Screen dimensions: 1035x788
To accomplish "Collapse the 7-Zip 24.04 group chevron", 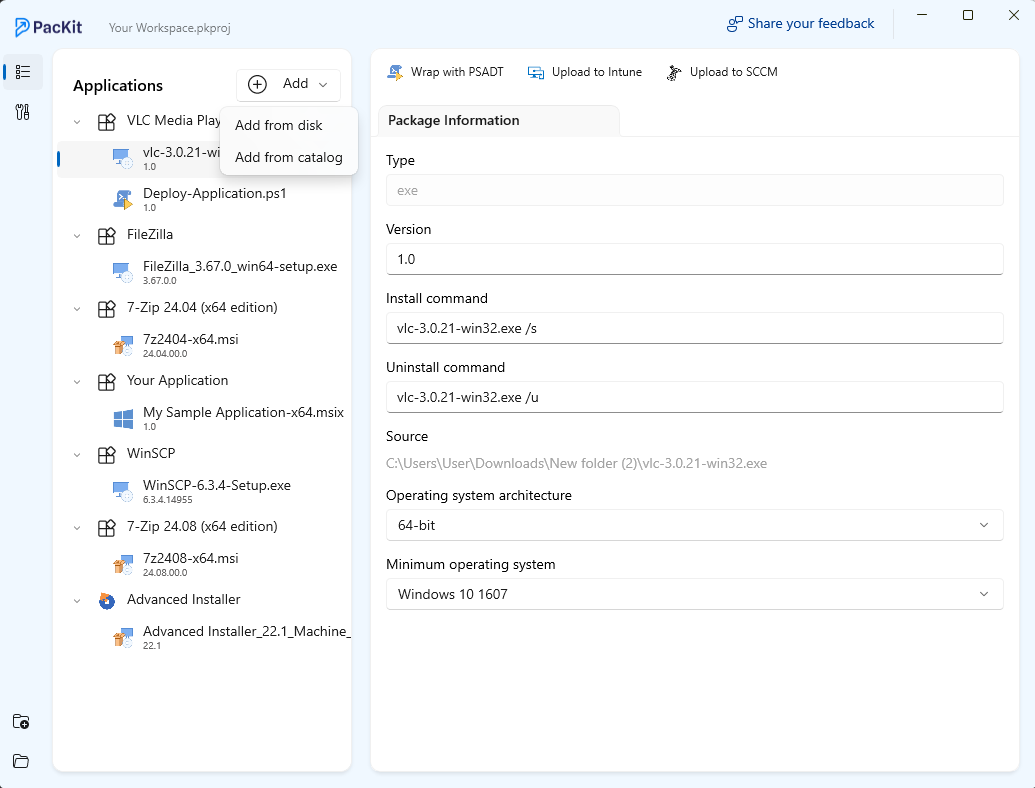I will (77, 309).
